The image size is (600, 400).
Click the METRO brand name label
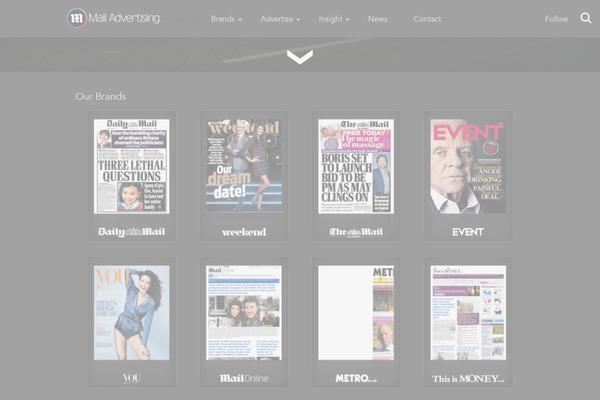(x=356, y=378)
